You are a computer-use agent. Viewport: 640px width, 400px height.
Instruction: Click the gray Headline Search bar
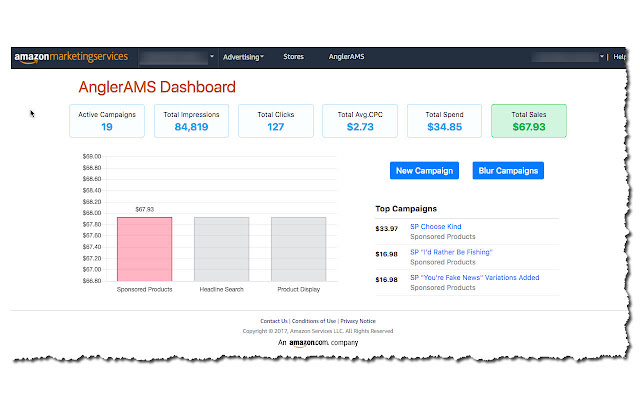coord(222,249)
